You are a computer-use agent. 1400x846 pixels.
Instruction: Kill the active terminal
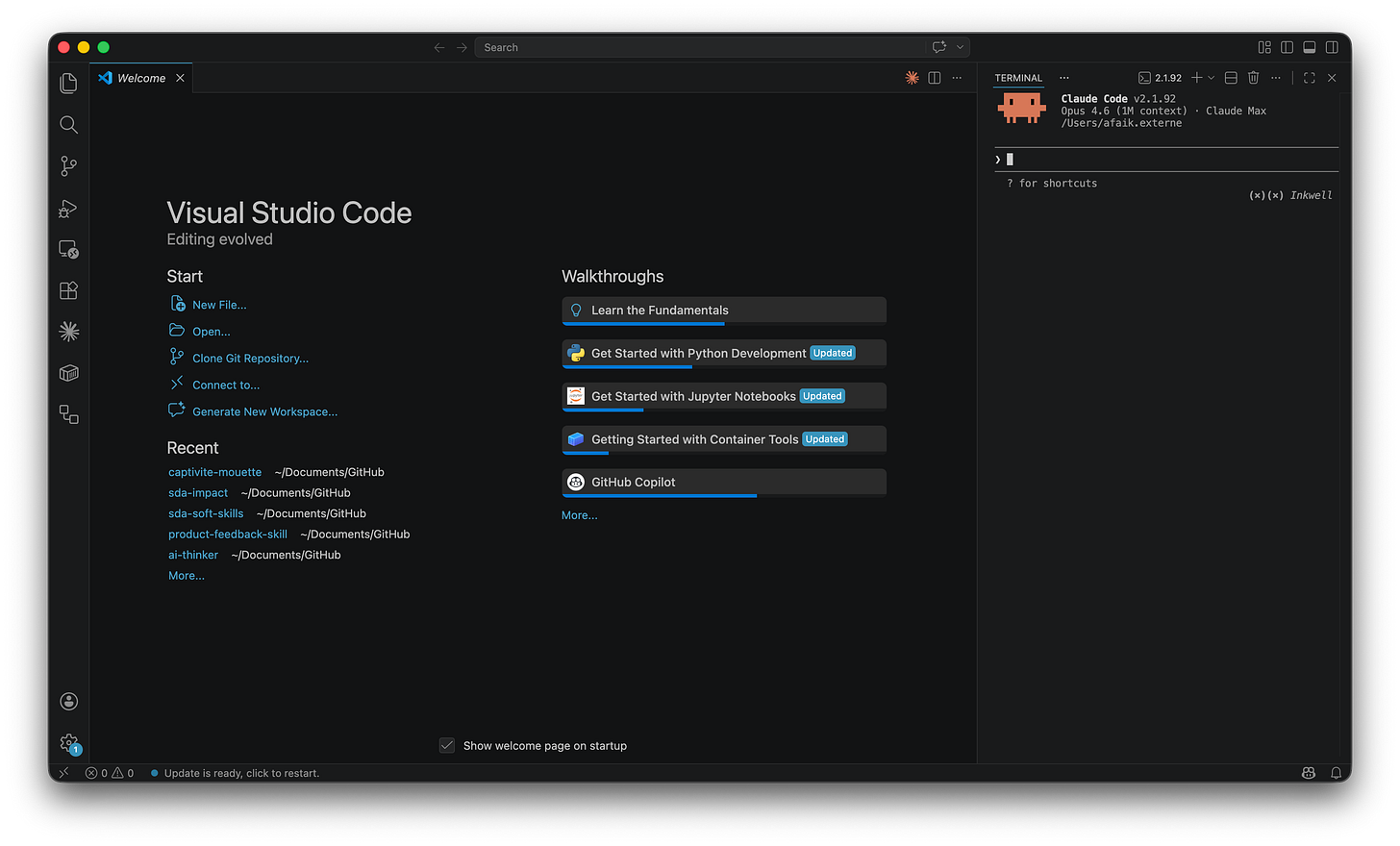pyautogui.click(x=1253, y=78)
